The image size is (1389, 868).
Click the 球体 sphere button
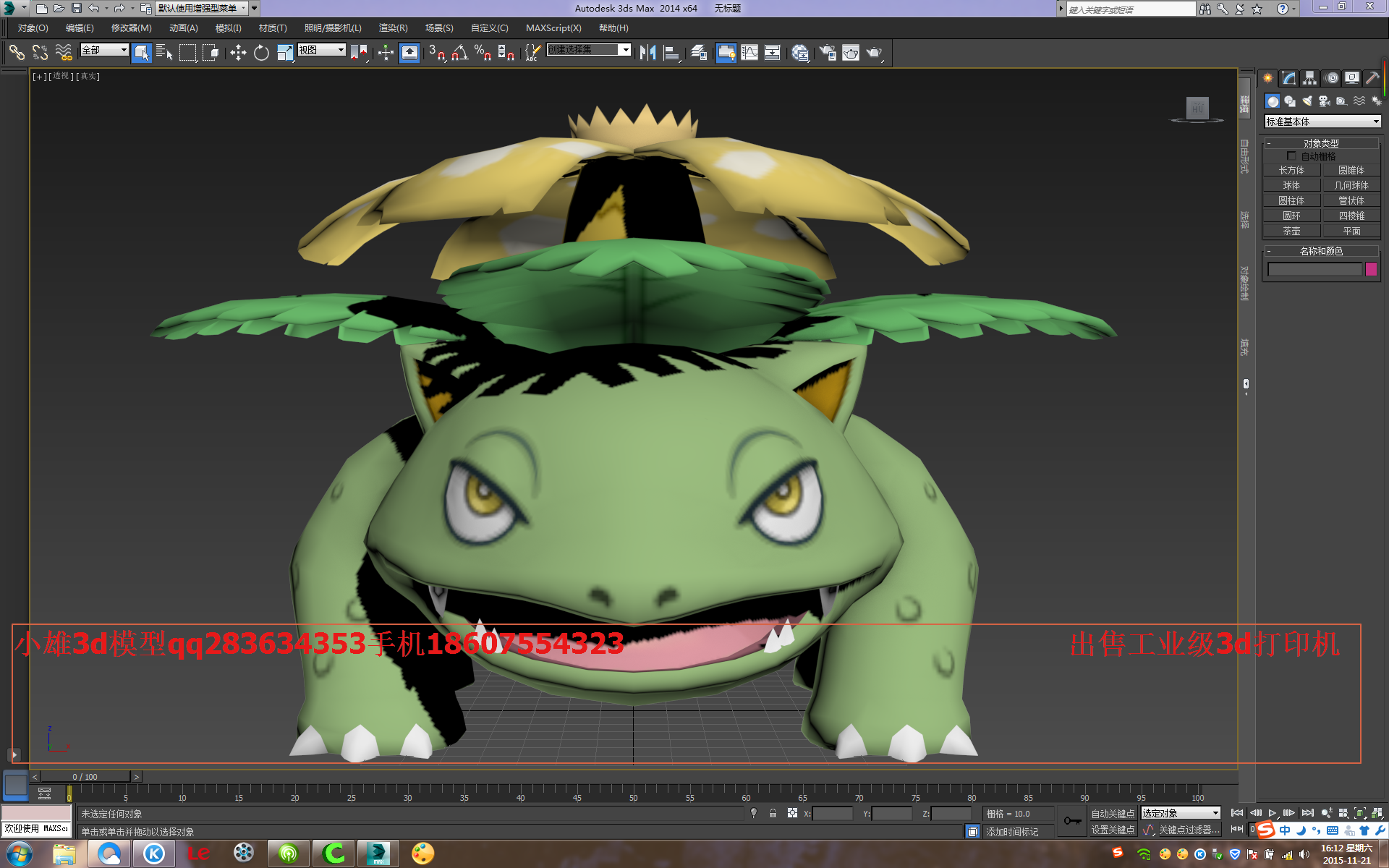[1291, 186]
